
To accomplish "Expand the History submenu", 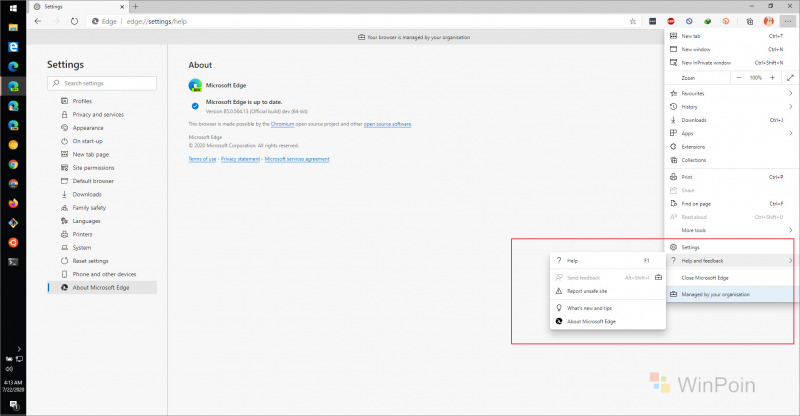I will tap(731, 107).
